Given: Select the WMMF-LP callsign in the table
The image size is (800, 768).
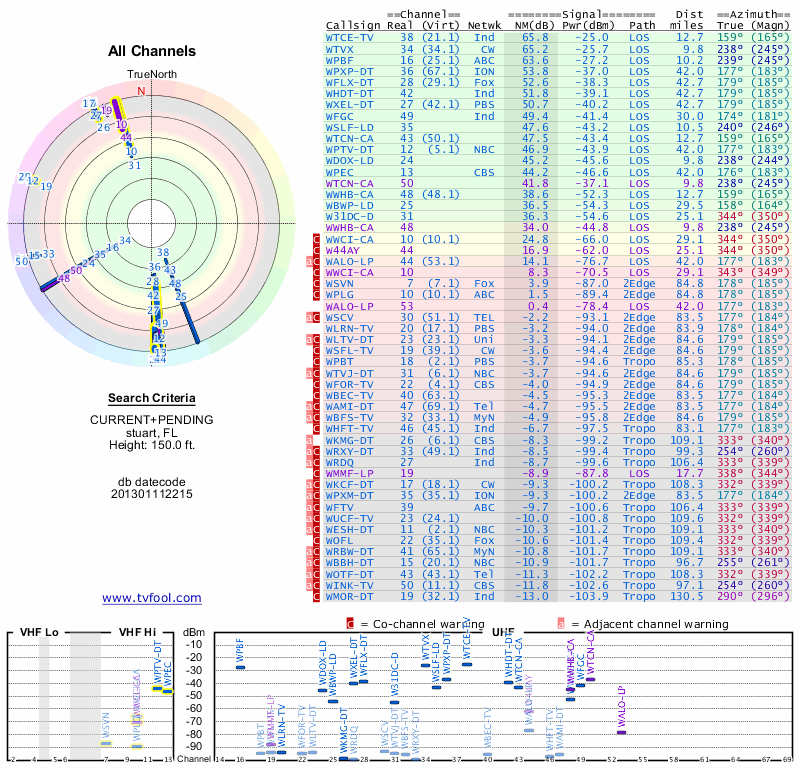Looking at the screenshot, I should (349, 474).
